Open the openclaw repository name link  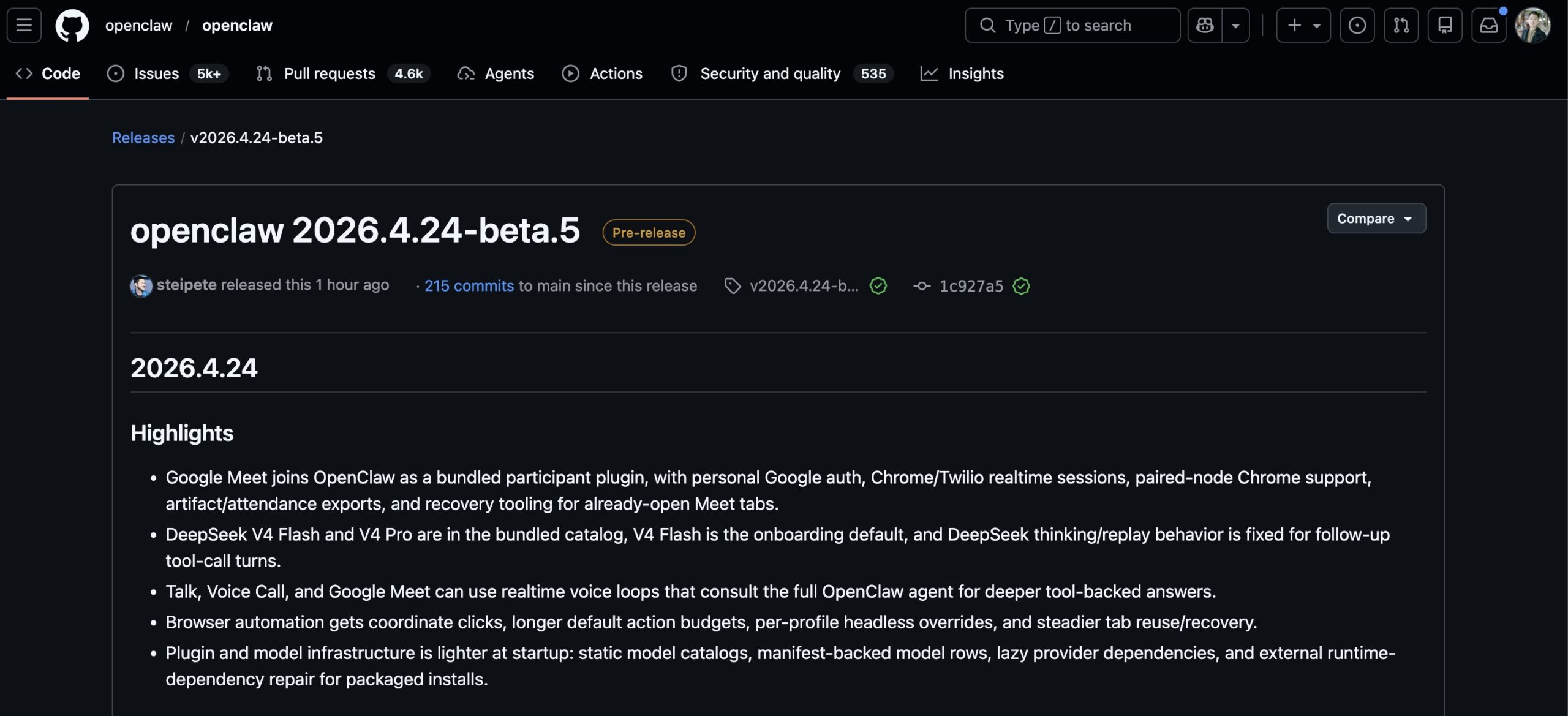click(x=237, y=25)
